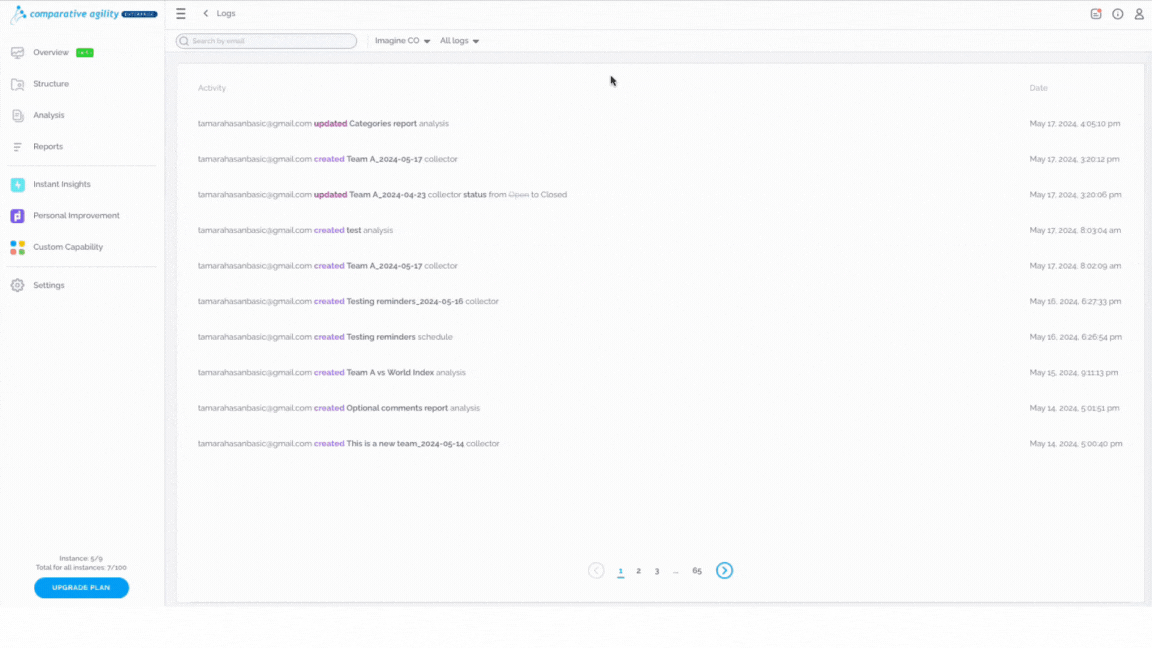Image resolution: width=1152 pixels, height=648 pixels.
Task: Click the created test analysis entry
Action: coord(295,231)
